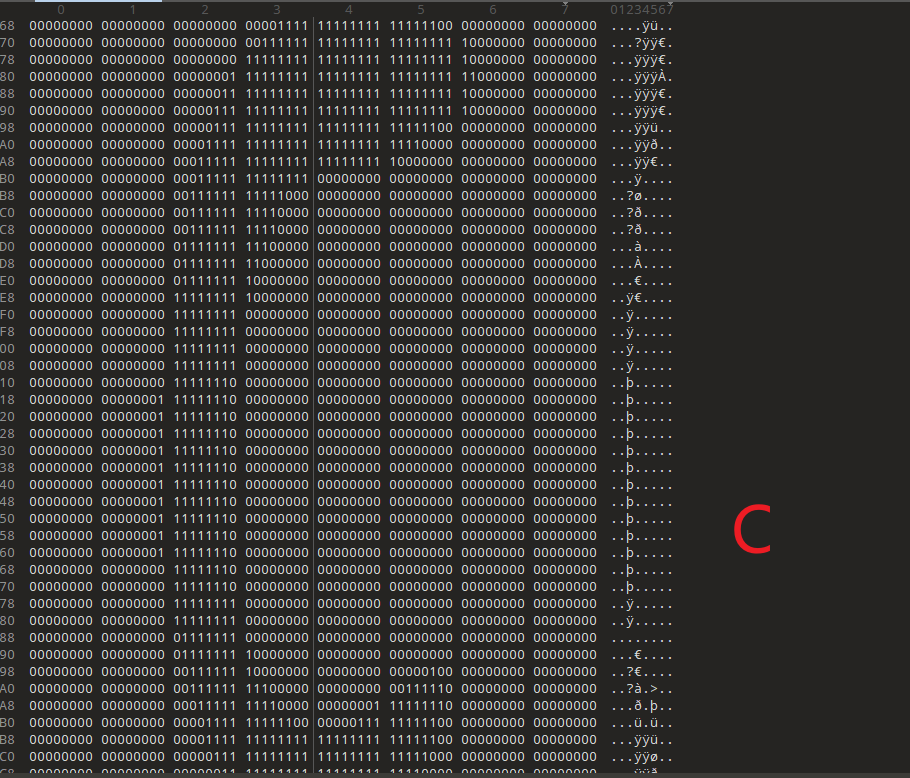Select row offset 38
The image size is (910, 778).
8,468
